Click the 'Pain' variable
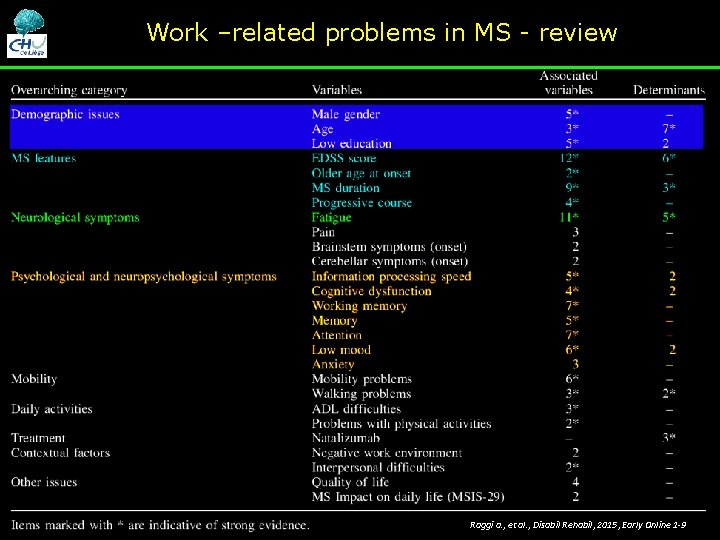Viewport: 720px width, 540px height. click(x=323, y=232)
